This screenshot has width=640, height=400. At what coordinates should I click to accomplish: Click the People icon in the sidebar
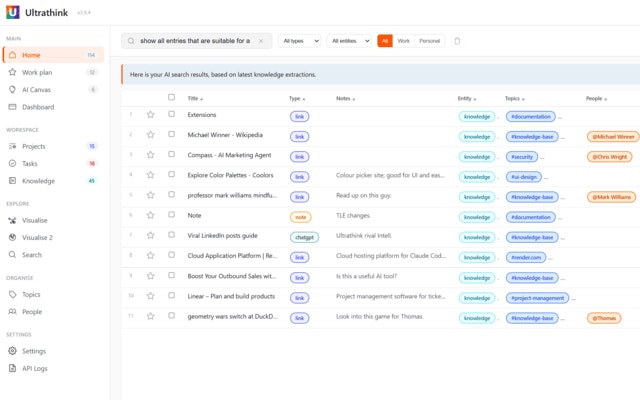point(13,311)
